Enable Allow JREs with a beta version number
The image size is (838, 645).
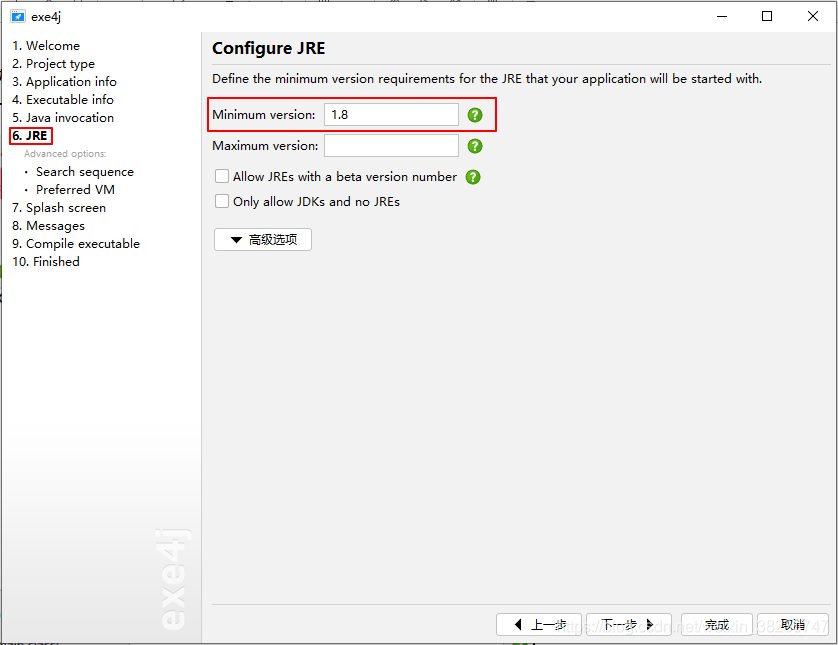[222, 176]
